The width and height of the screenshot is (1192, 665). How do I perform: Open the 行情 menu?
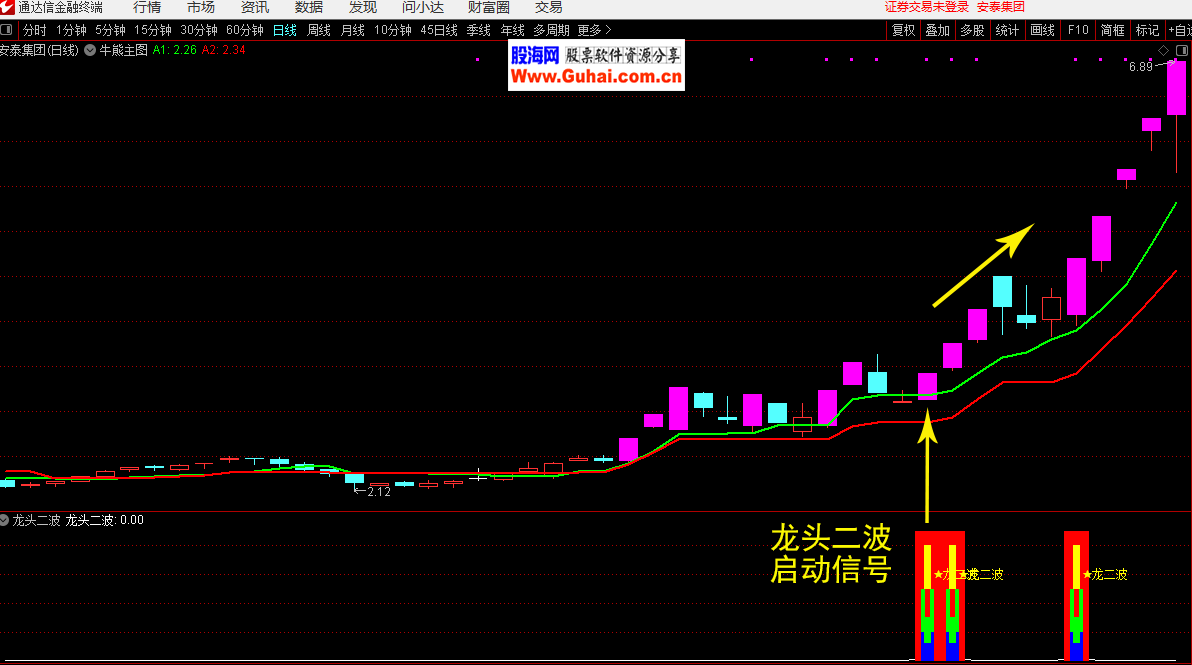(147, 8)
